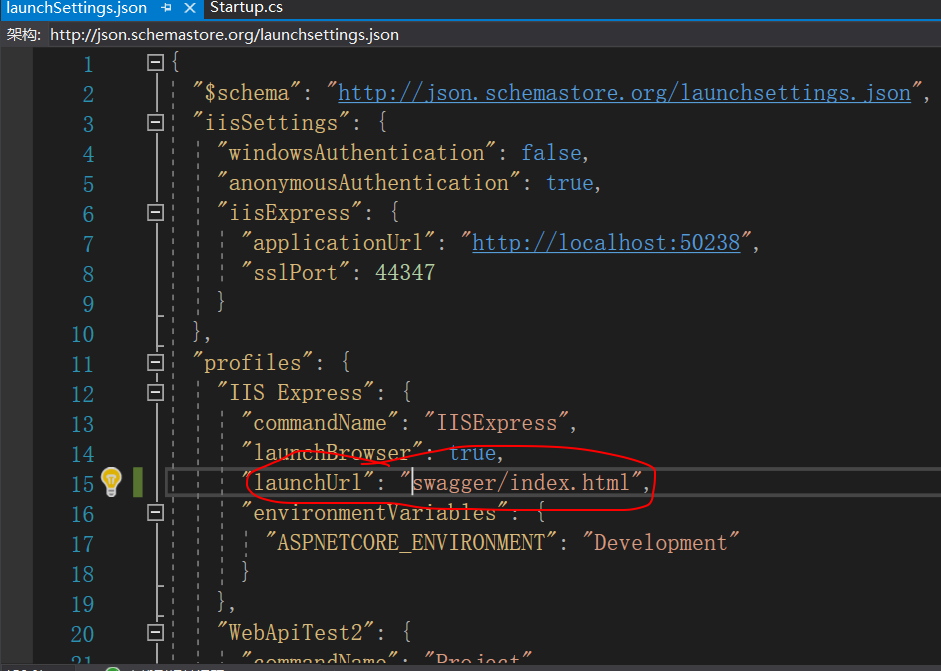Click the true value on line 5
The height and width of the screenshot is (671, 941).
point(570,182)
